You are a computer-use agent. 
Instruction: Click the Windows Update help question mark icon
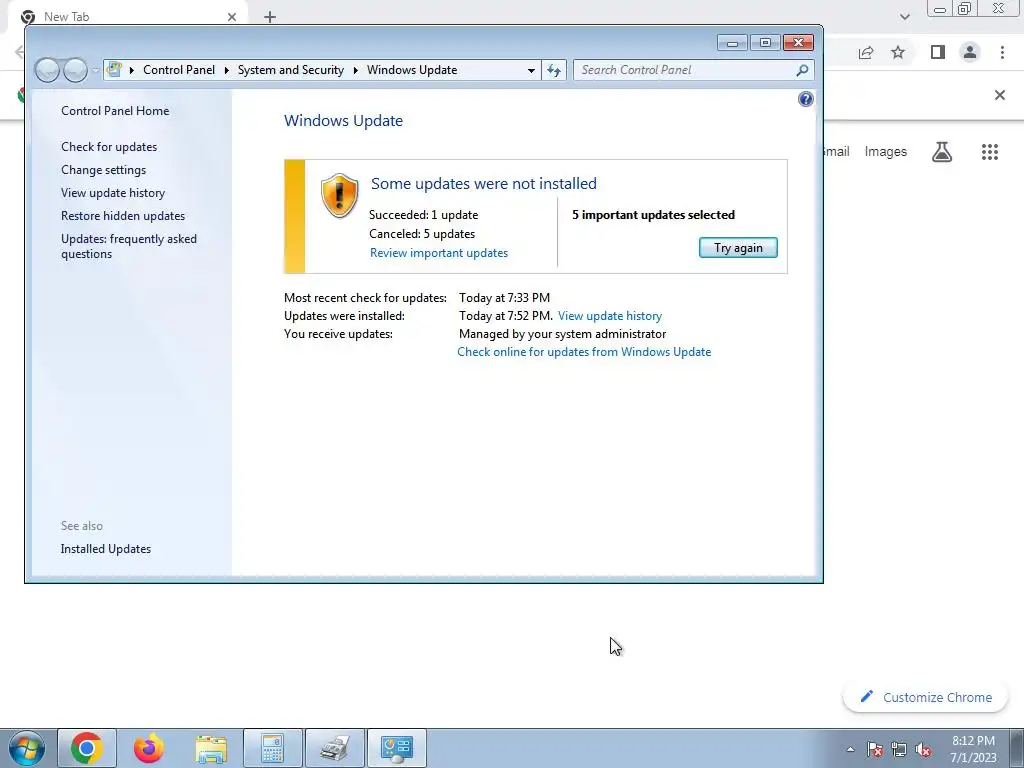tap(805, 99)
